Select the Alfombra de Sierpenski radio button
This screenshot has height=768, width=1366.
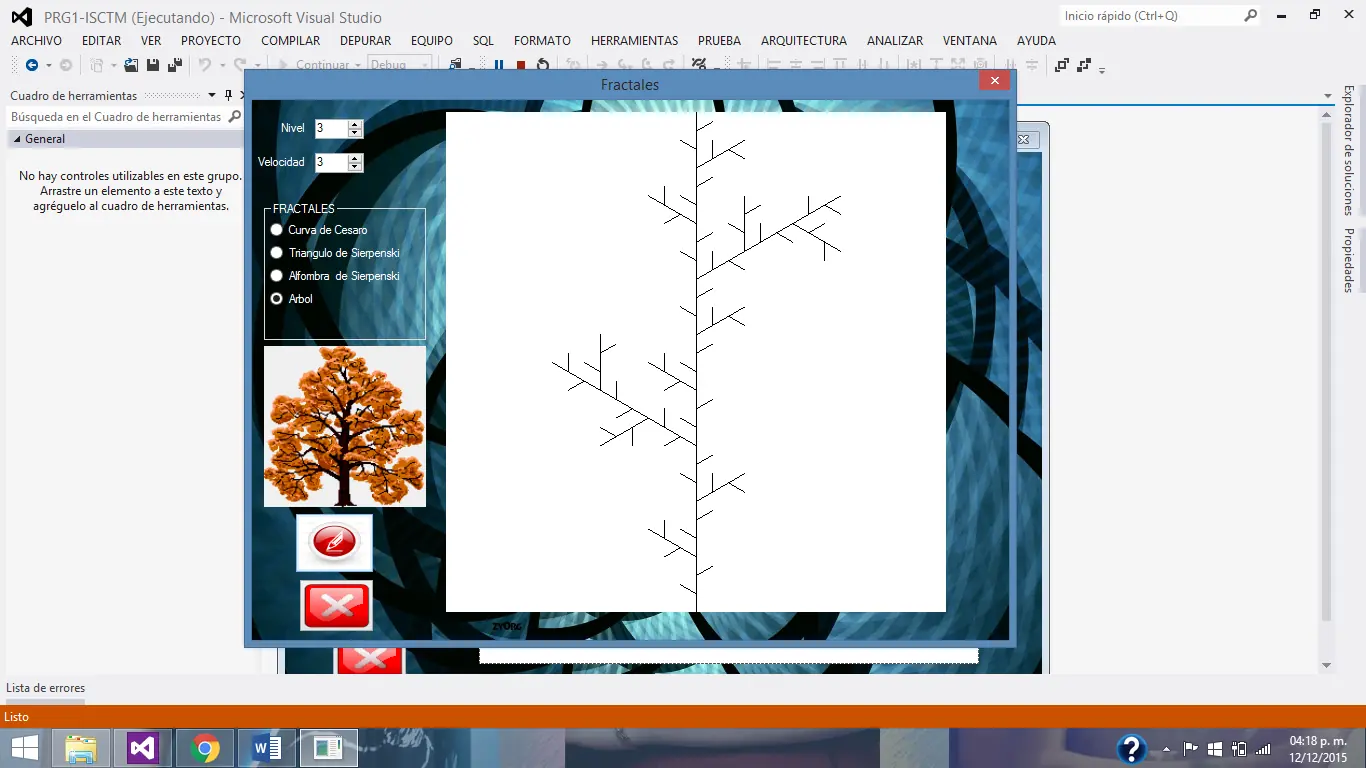277,276
